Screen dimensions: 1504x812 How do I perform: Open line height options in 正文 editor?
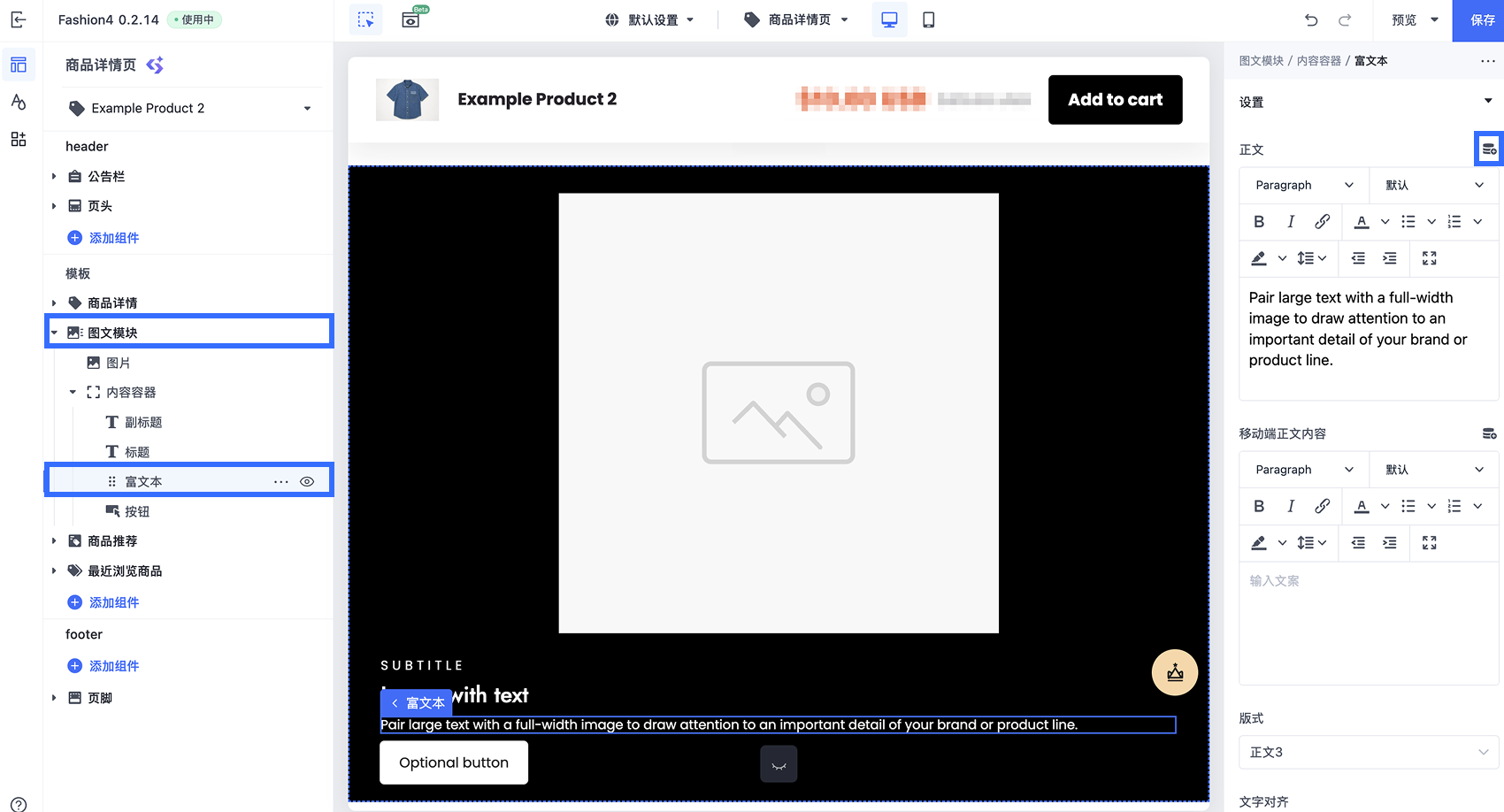click(1311, 258)
